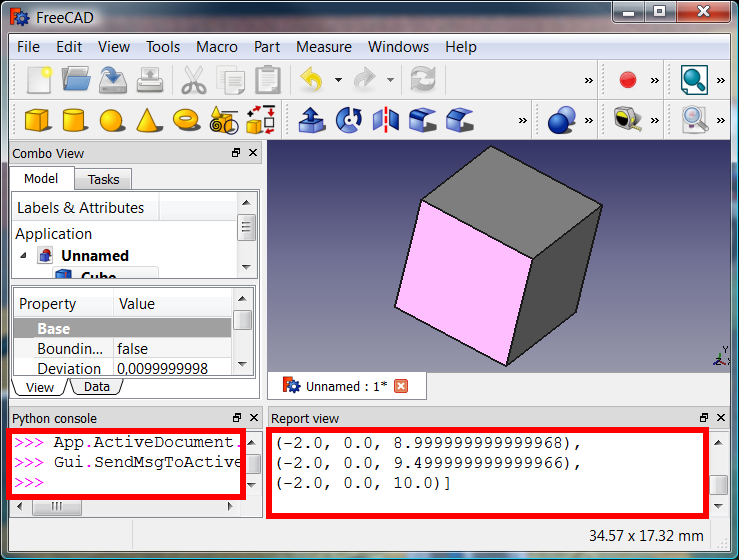Switch to the Tasks tab
This screenshot has height=560, width=739.
pyautogui.click(x=103, y=180)
